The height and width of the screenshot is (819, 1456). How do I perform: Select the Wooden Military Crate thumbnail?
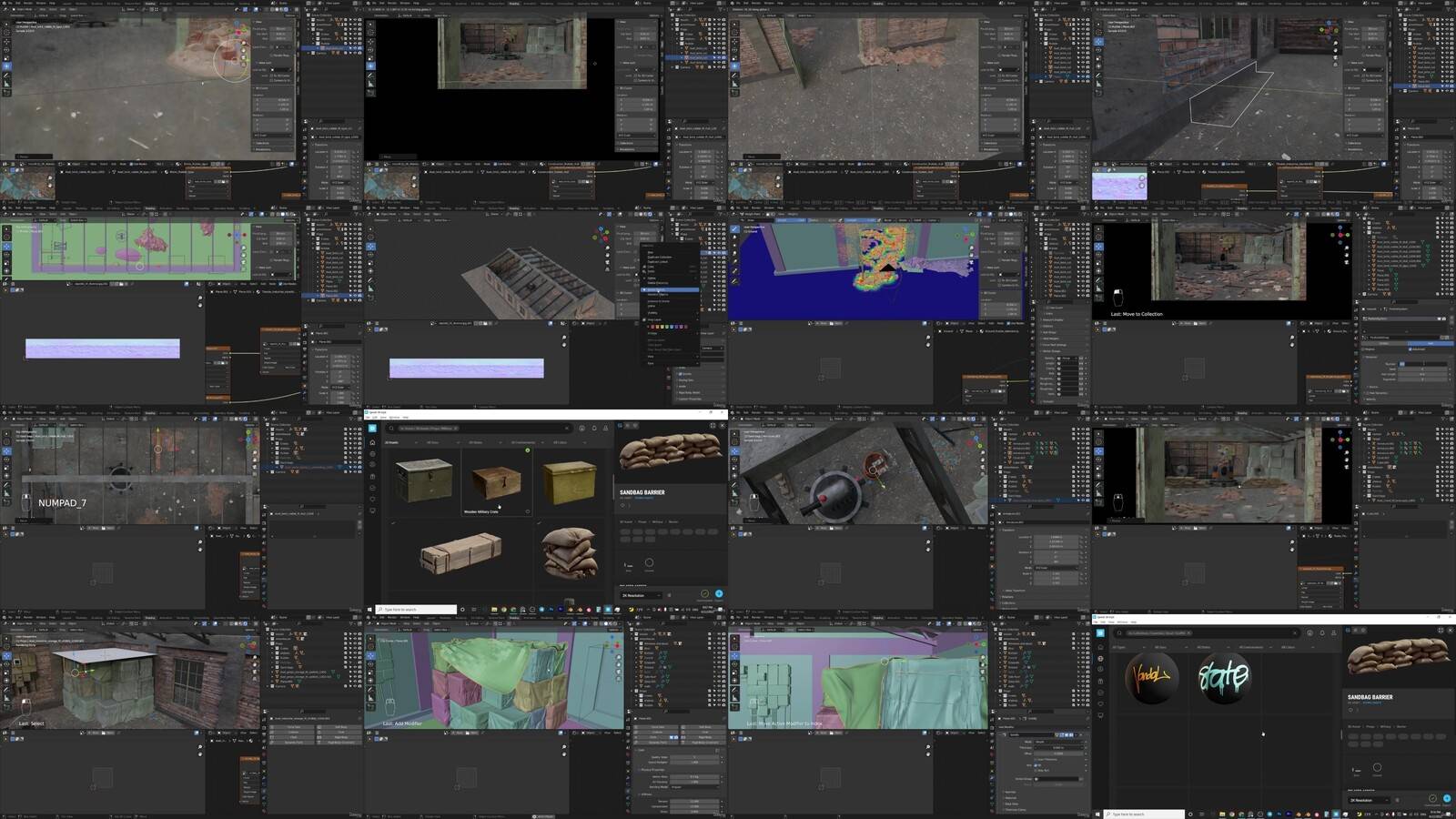click(x=496, y=480)
